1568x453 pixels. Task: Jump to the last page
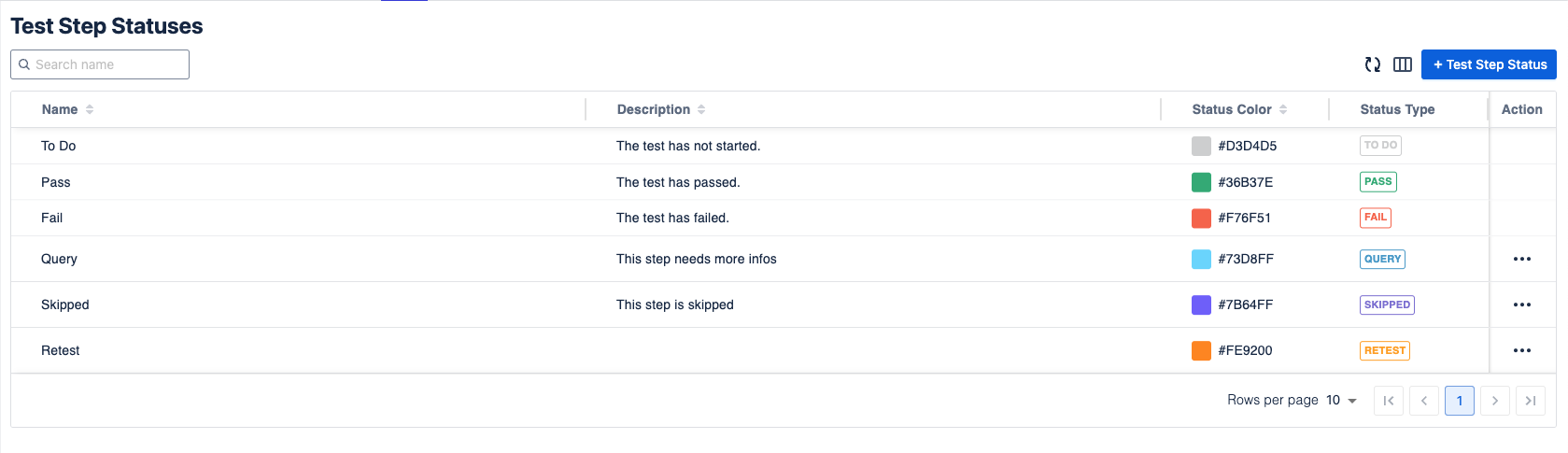tap(1531, 401)
